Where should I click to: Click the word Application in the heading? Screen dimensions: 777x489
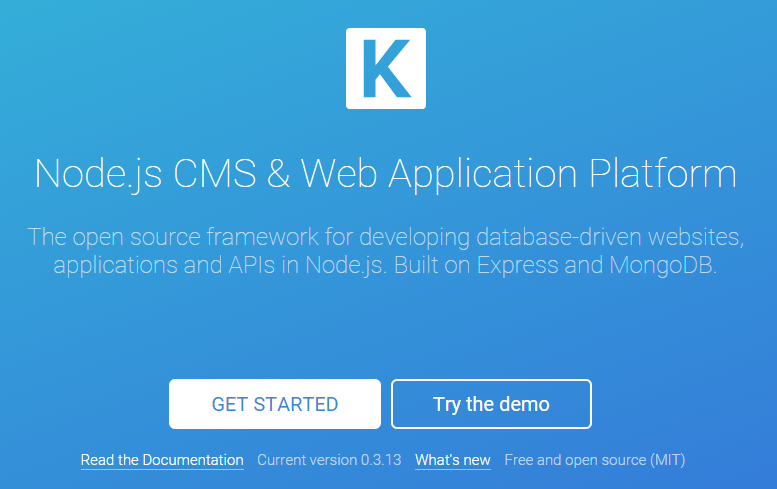[x=483, y=173]
